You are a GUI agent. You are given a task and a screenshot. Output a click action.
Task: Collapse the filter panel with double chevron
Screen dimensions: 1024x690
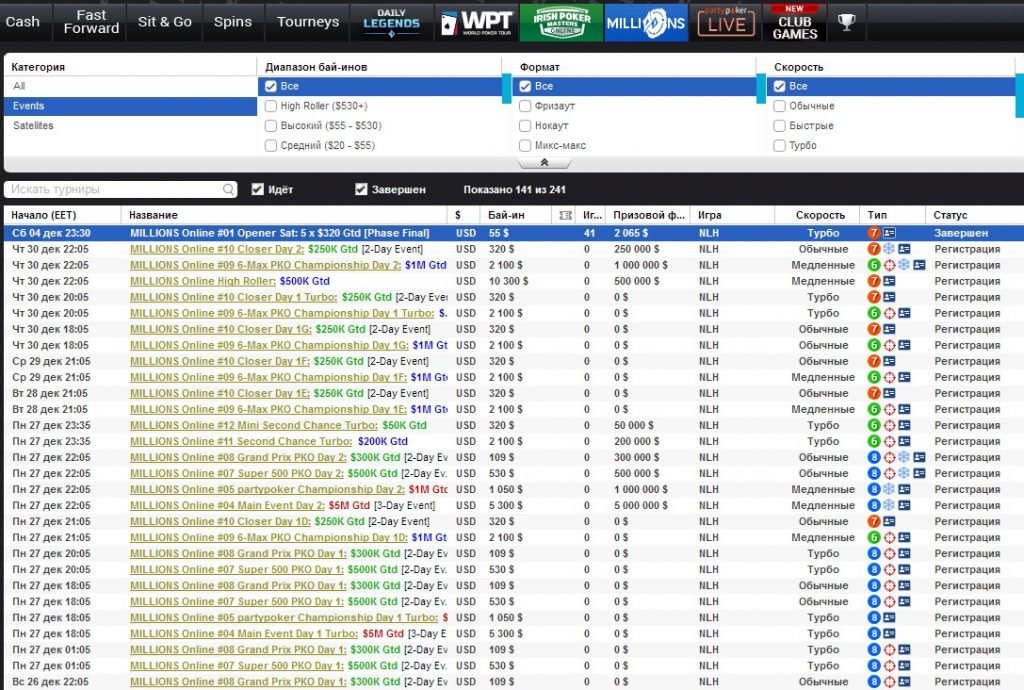[x=543, y=162]
